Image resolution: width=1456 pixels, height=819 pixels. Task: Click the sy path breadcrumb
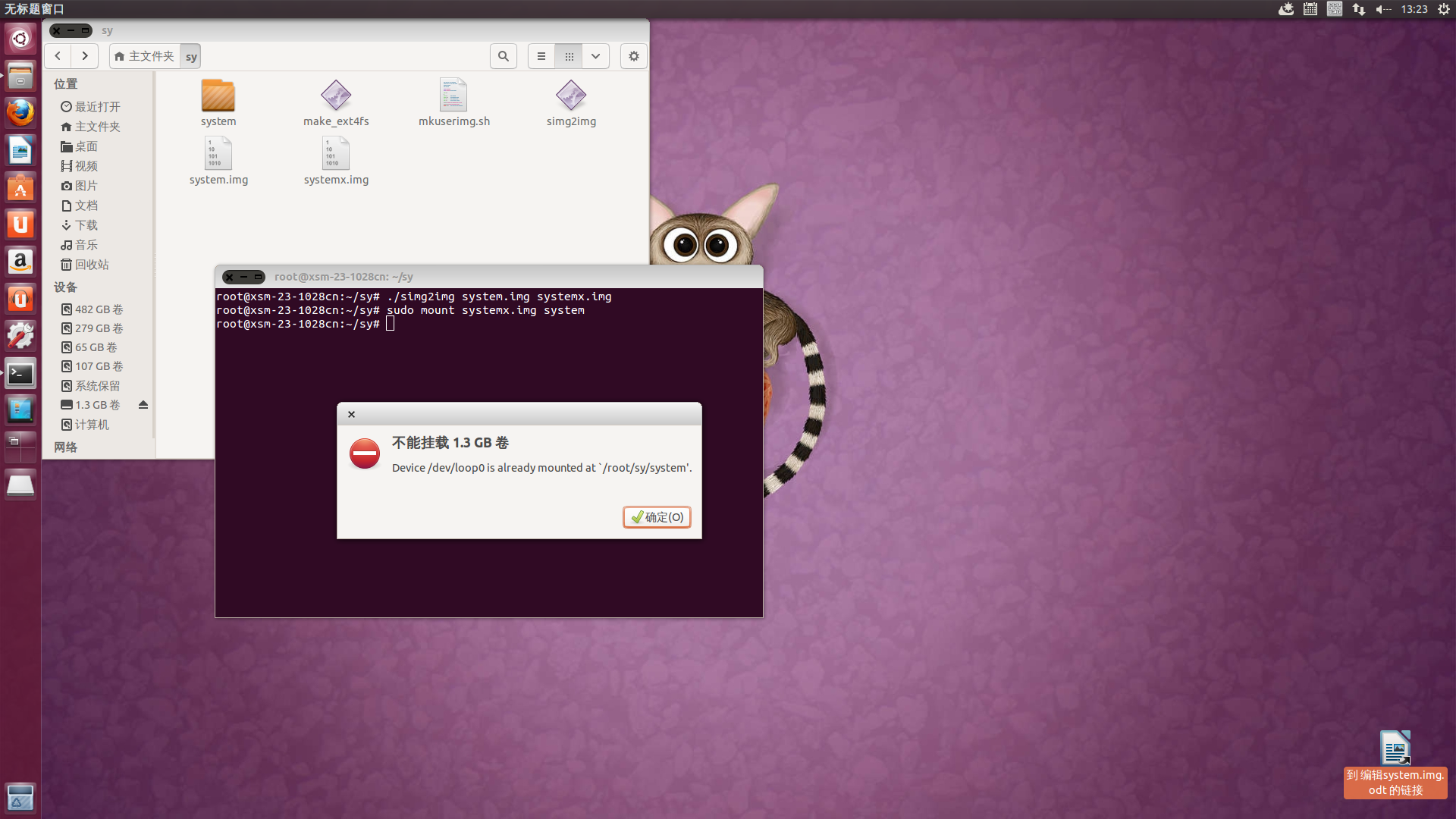pos(191,56)
